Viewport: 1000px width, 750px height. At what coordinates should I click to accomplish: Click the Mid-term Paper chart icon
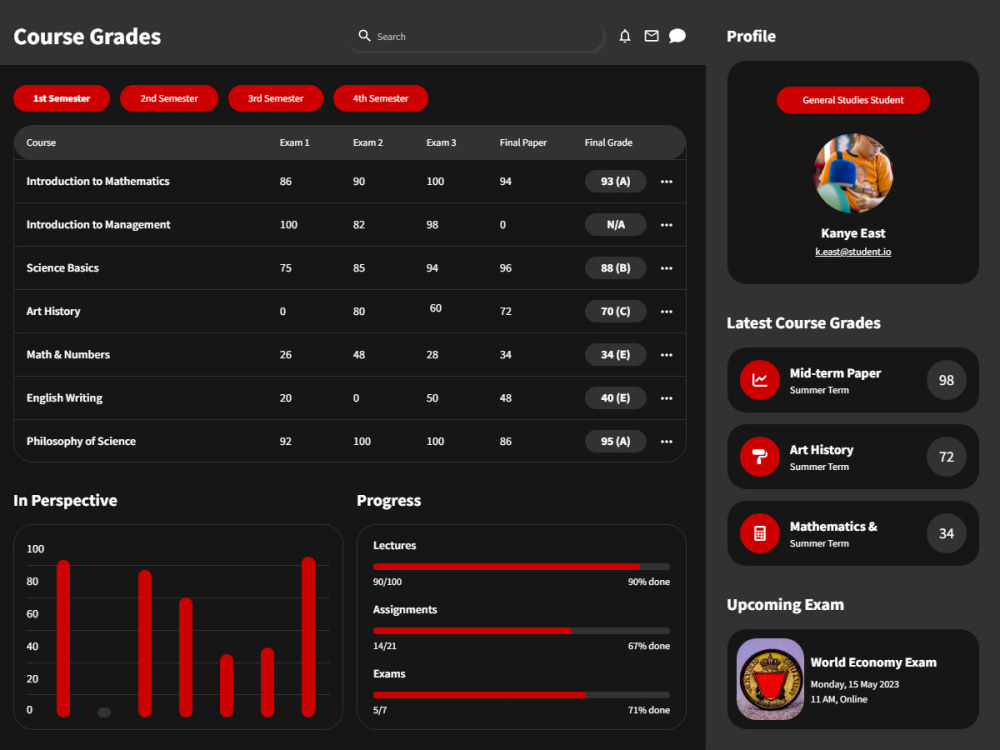click(760, 380)
